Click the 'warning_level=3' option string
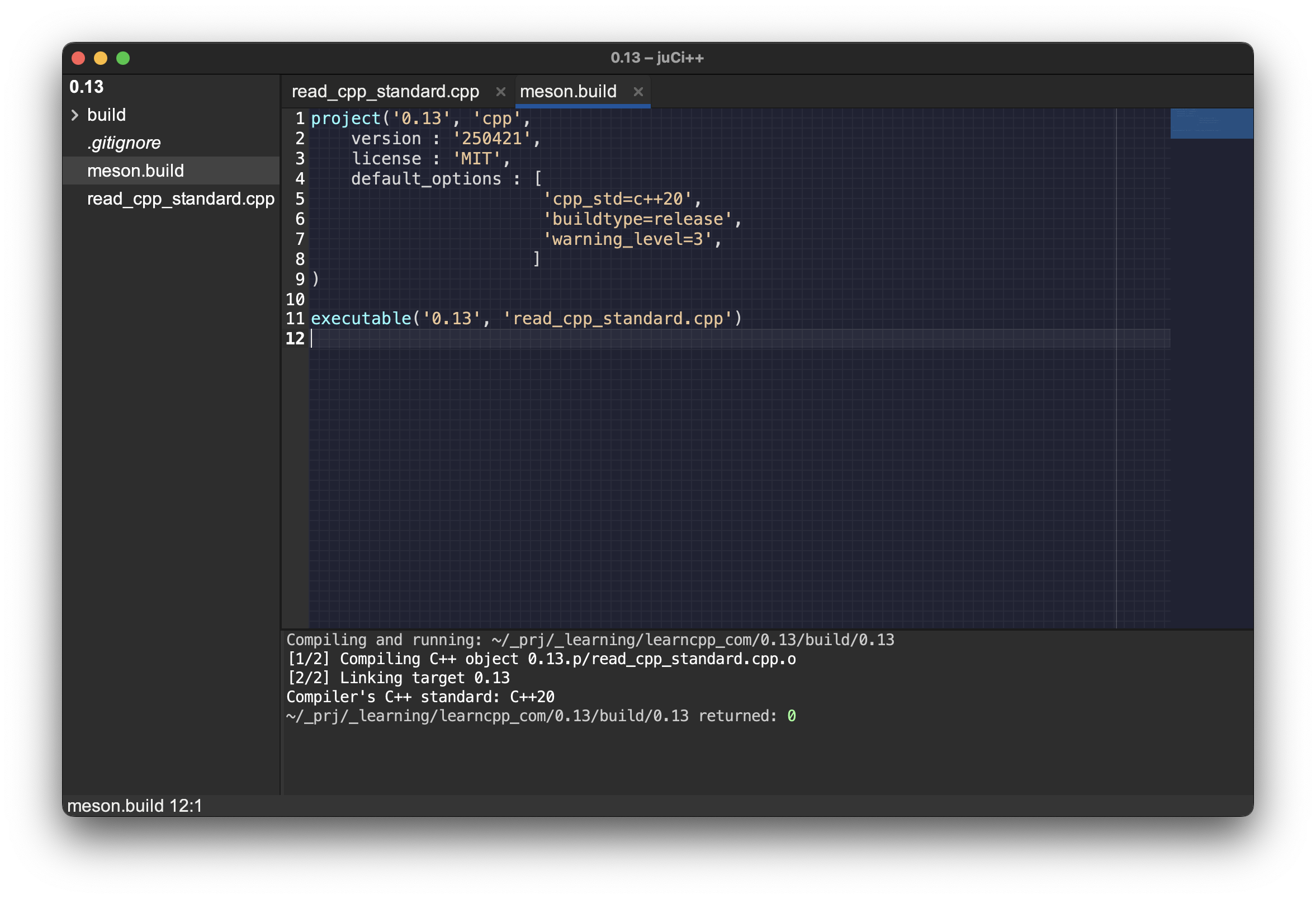This screenshot has height=899, width=1316. pyautogui.click(x=627, y=239)
